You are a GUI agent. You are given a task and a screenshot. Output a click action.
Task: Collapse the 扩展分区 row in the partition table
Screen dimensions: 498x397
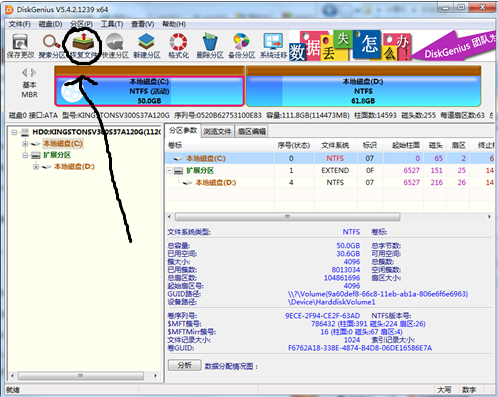tap(169, 171)
